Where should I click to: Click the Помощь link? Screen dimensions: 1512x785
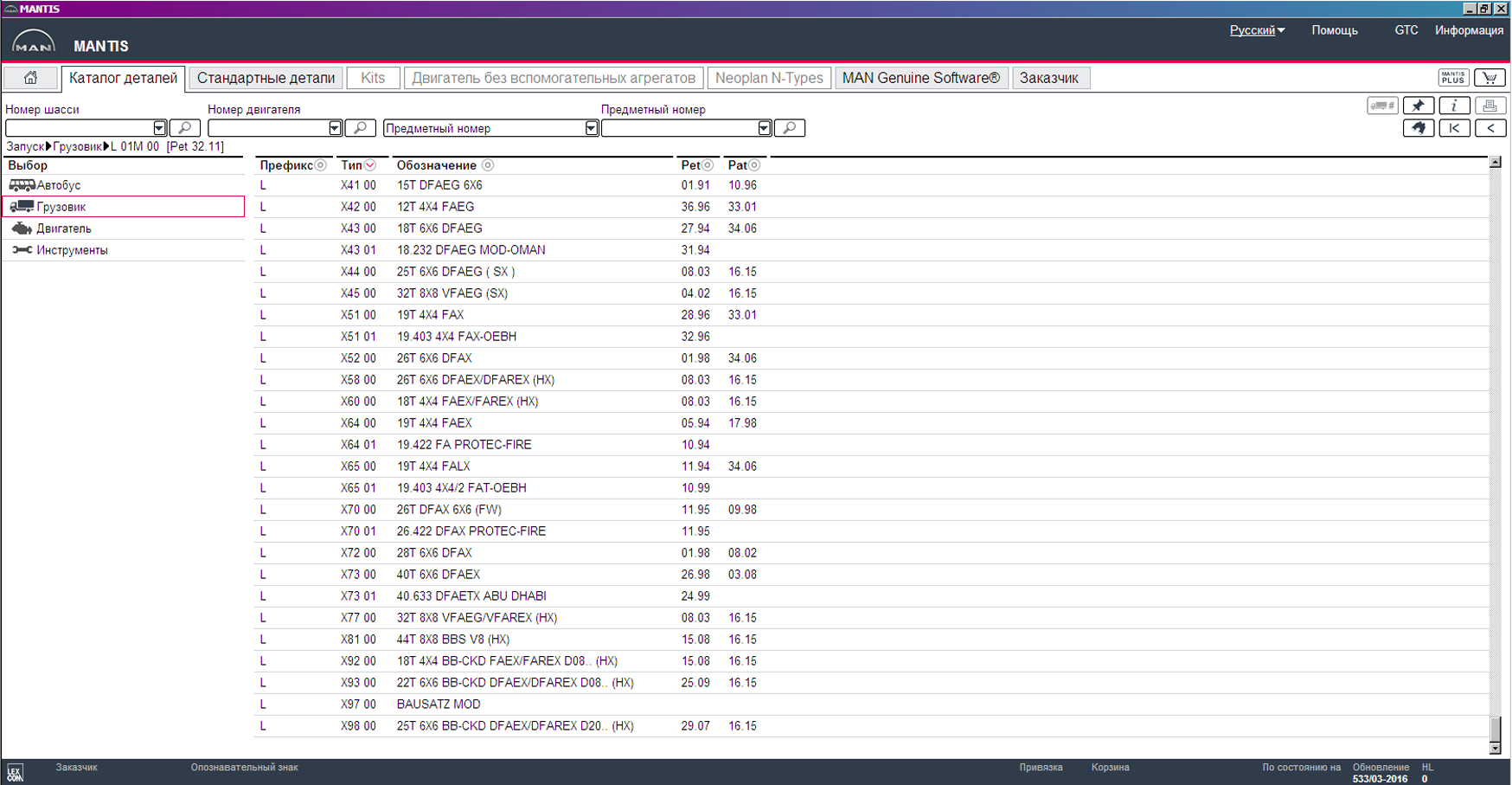1334,30
